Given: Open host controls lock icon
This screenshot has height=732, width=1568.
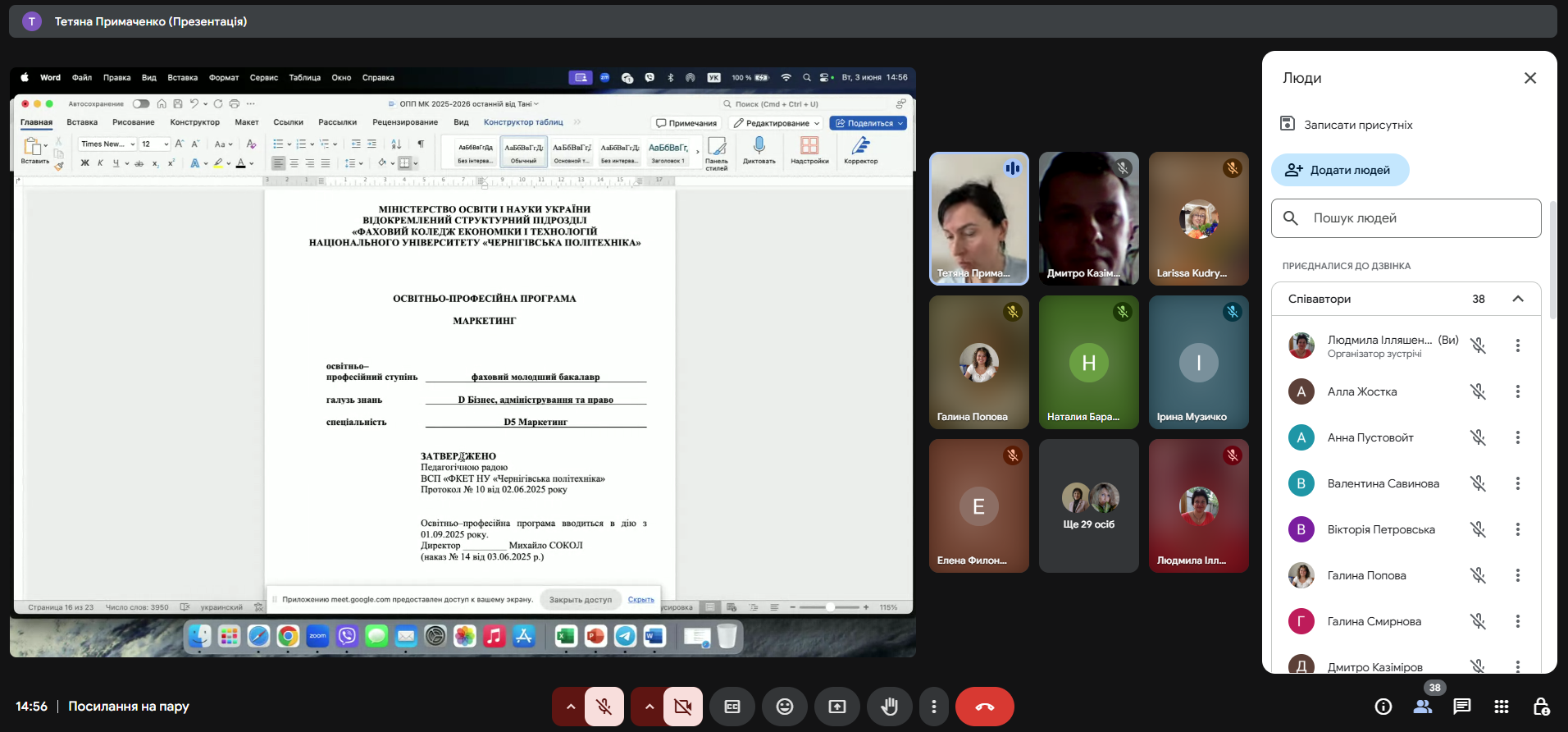Looking at the screenshot, I should 1541,707.
